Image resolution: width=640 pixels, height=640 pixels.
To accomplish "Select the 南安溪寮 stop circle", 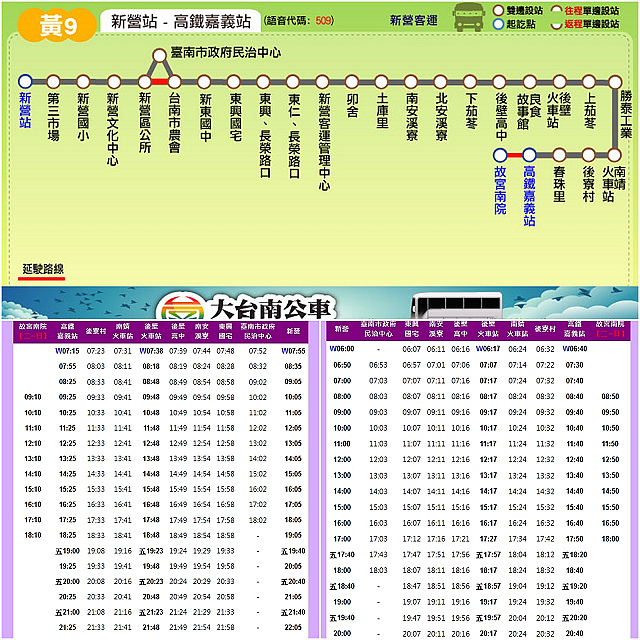I will [x=411, y=82].
